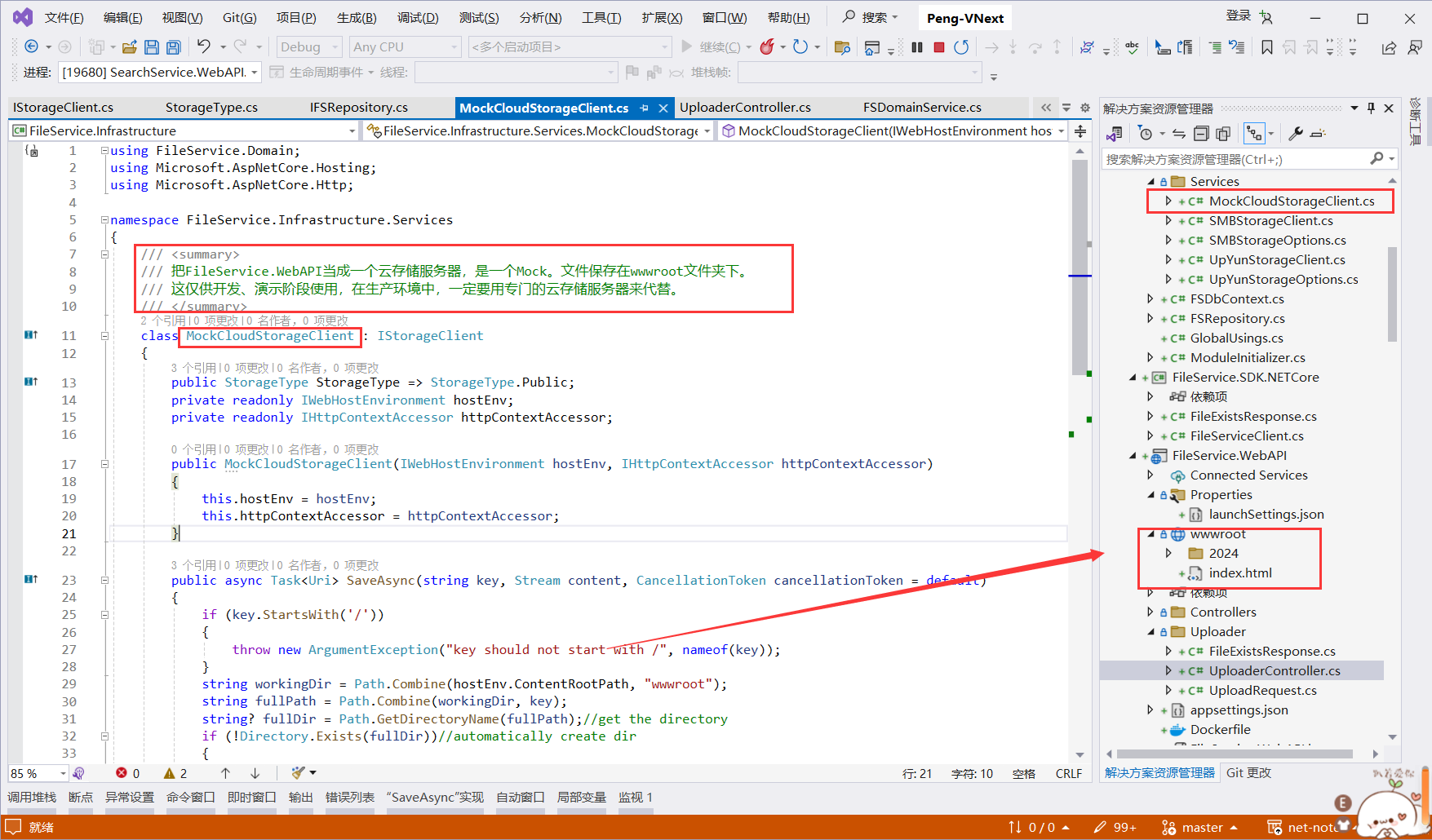Click the yellow warning count icon
1432x840 pixels.
coord(170,773)
